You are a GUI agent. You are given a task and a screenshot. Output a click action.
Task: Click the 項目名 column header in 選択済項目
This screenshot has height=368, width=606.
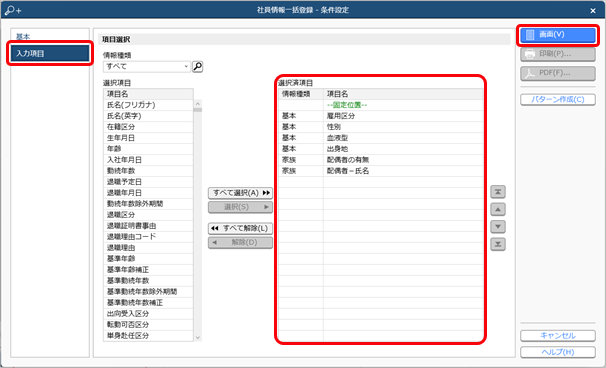coord(403,94)
